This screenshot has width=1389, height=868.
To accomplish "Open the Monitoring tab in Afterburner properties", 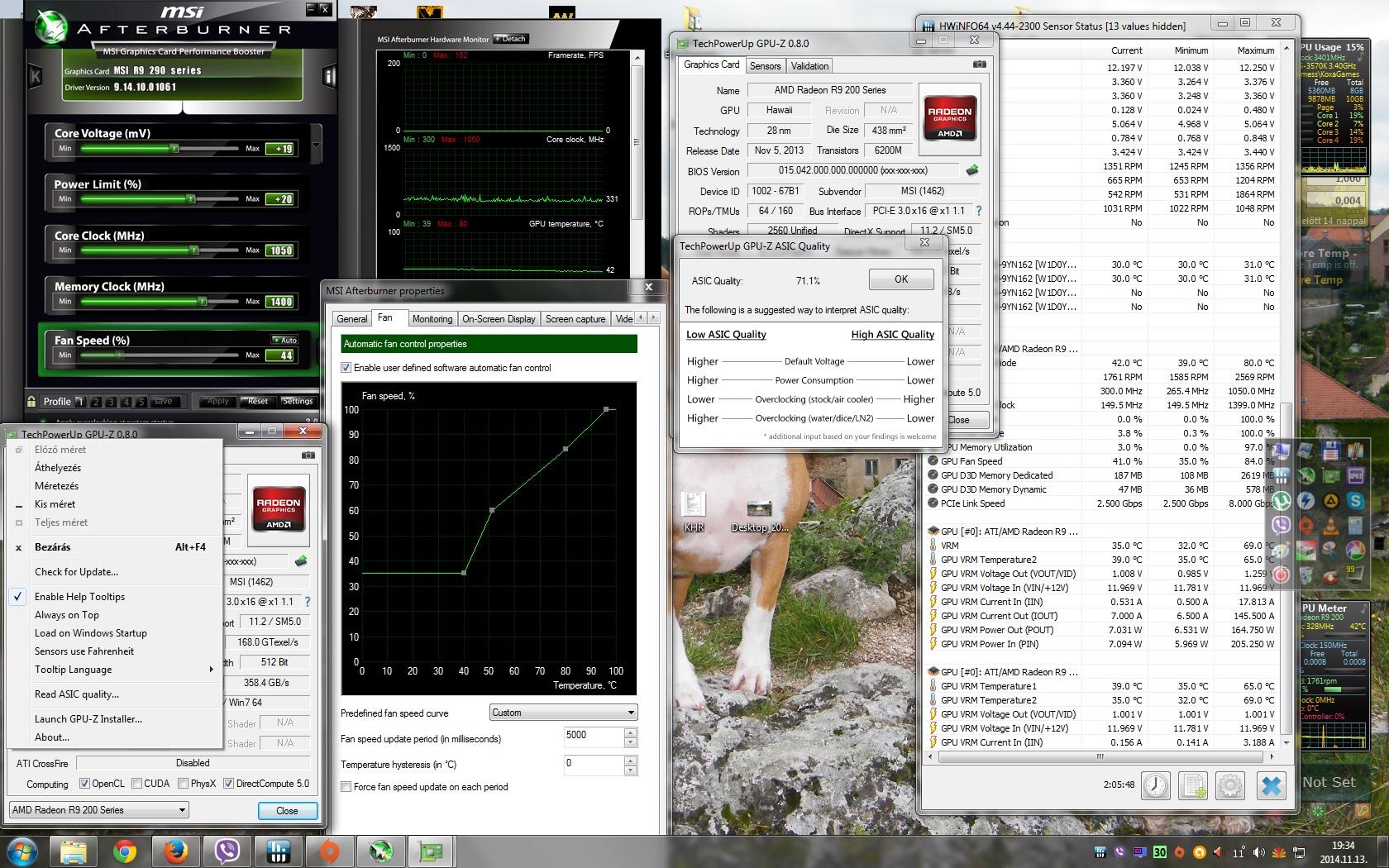I will [432, 319].
